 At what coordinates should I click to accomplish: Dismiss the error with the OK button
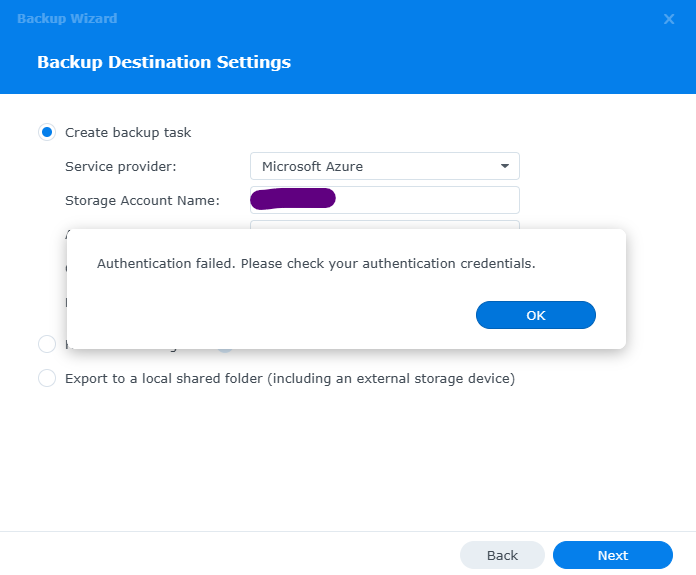[x=535, y=315]
